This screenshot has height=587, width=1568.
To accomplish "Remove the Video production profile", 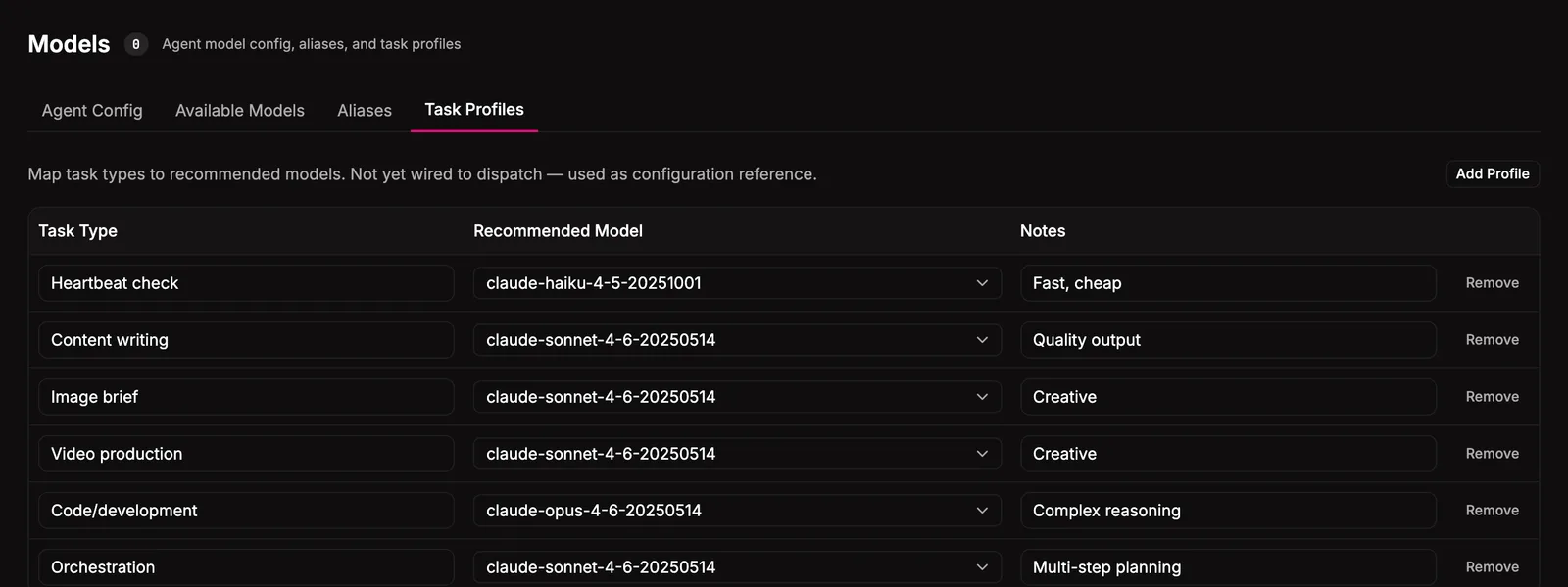I will (x=1493, y=454).
